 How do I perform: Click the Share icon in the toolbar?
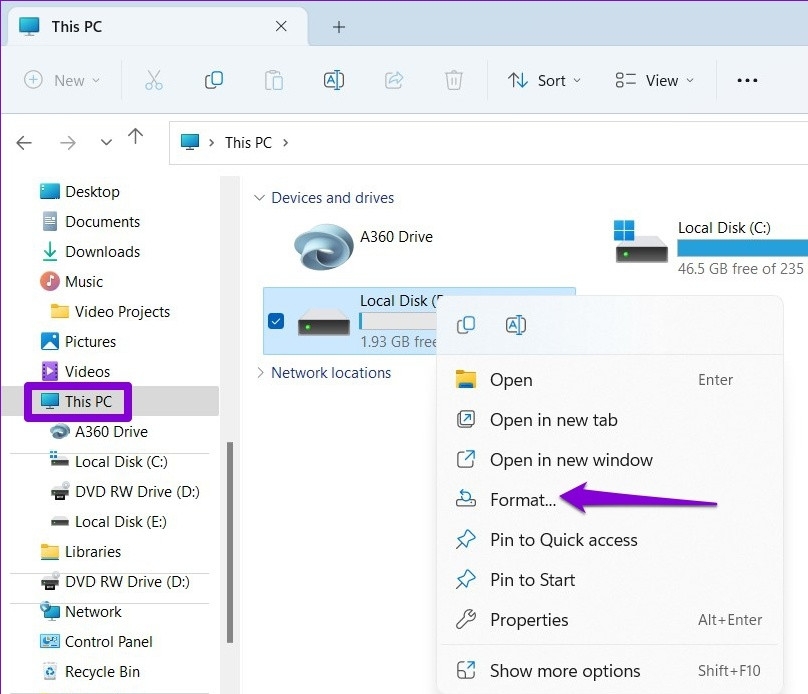tap(394, 80)
